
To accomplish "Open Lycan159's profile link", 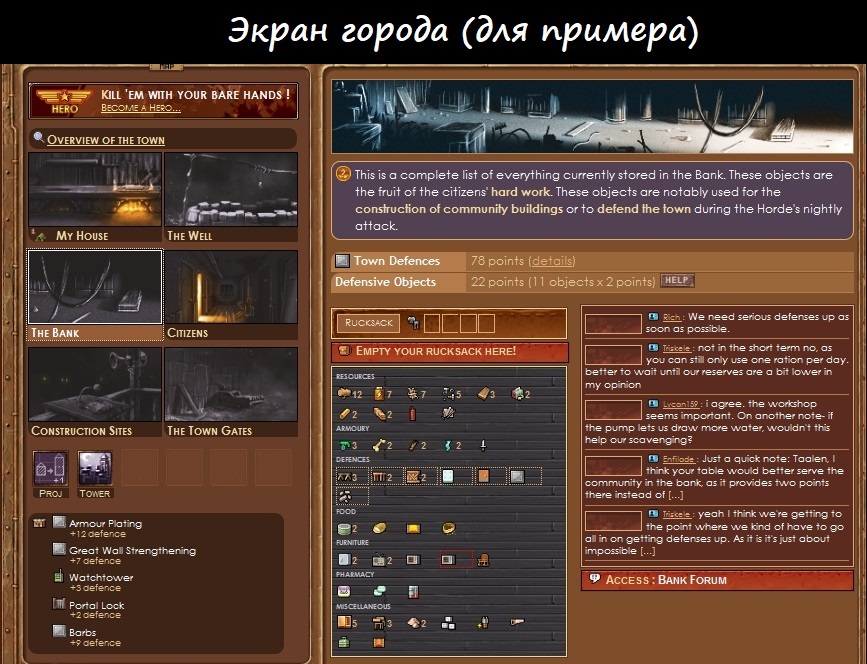I will pos(681,404).
